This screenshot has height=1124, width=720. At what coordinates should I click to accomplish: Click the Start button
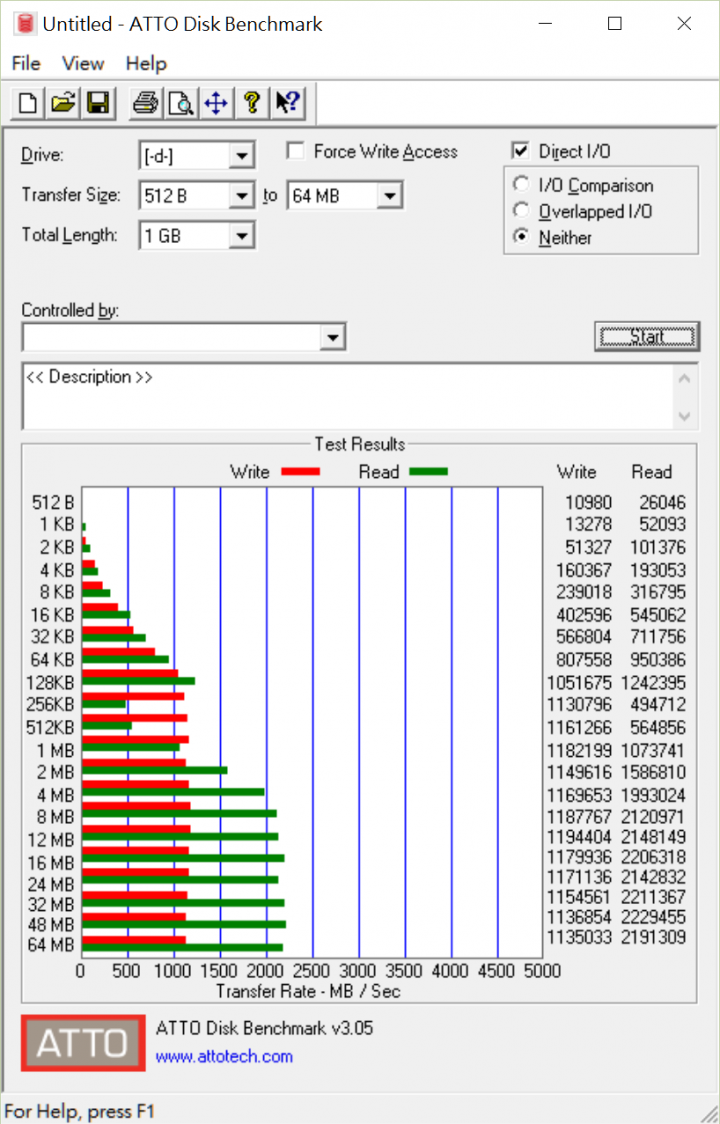[647, 337]
